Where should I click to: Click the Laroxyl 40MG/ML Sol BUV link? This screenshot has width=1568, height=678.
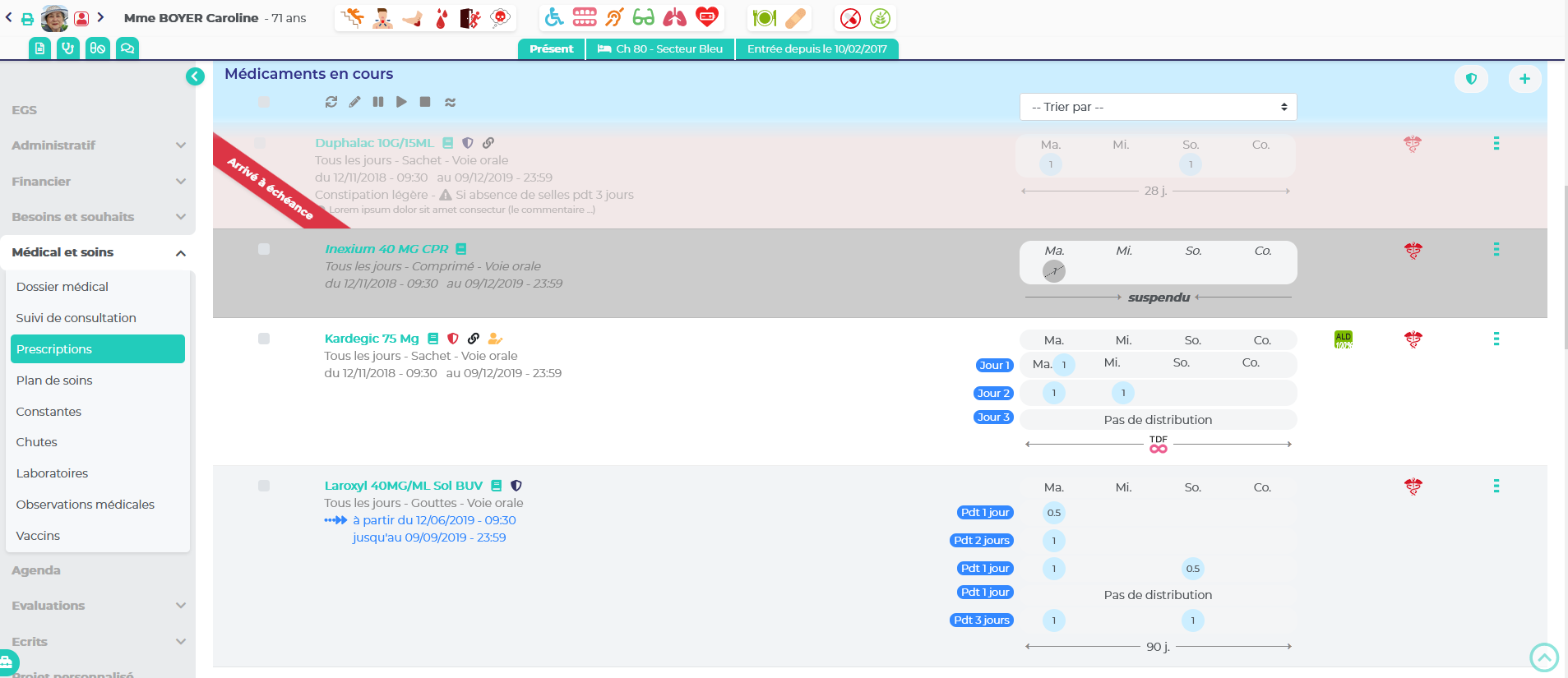click(x=403, y=486)
